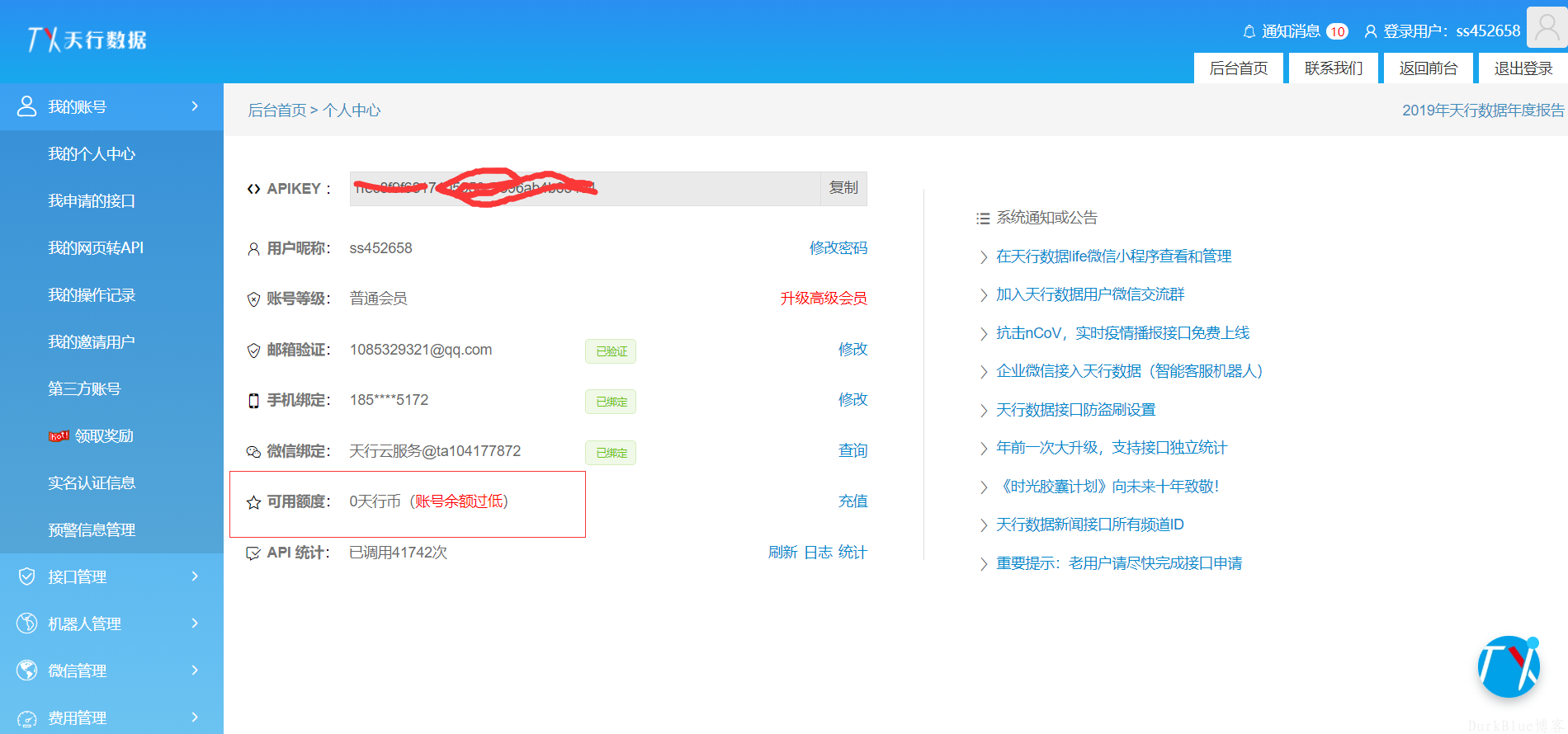1568x734 pixels.
Task: Click the 系统通知或公告 list icon
Action: point(983,219)
